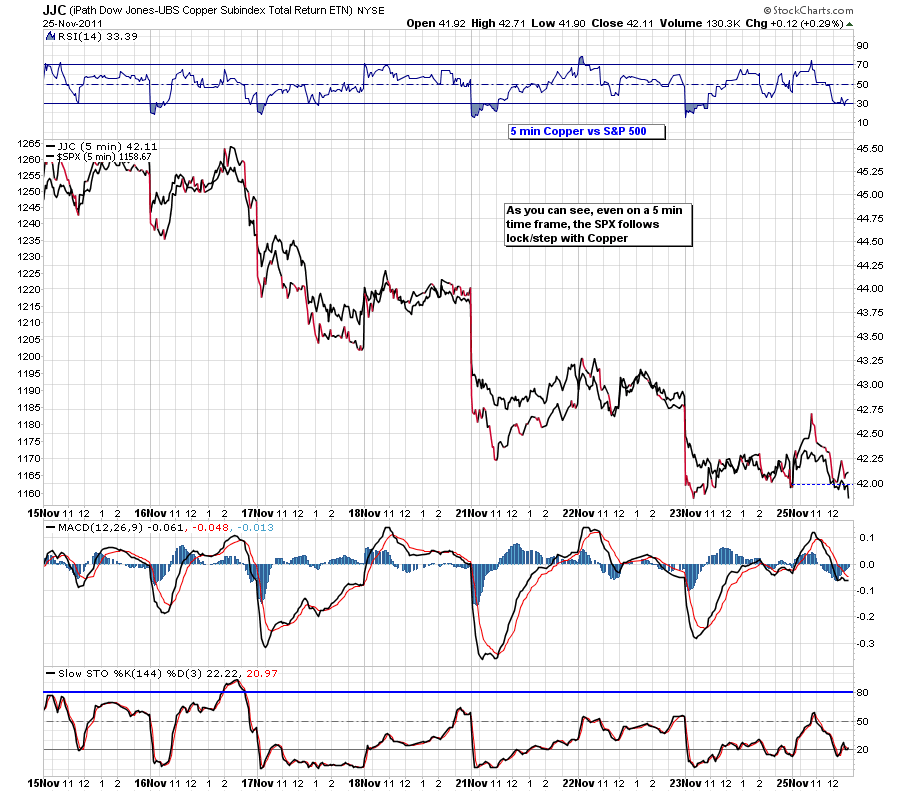This screenshot has height=792, width=900.
Task: Click 21Nov on the price chart's date axis
Action: coord(471,514)
